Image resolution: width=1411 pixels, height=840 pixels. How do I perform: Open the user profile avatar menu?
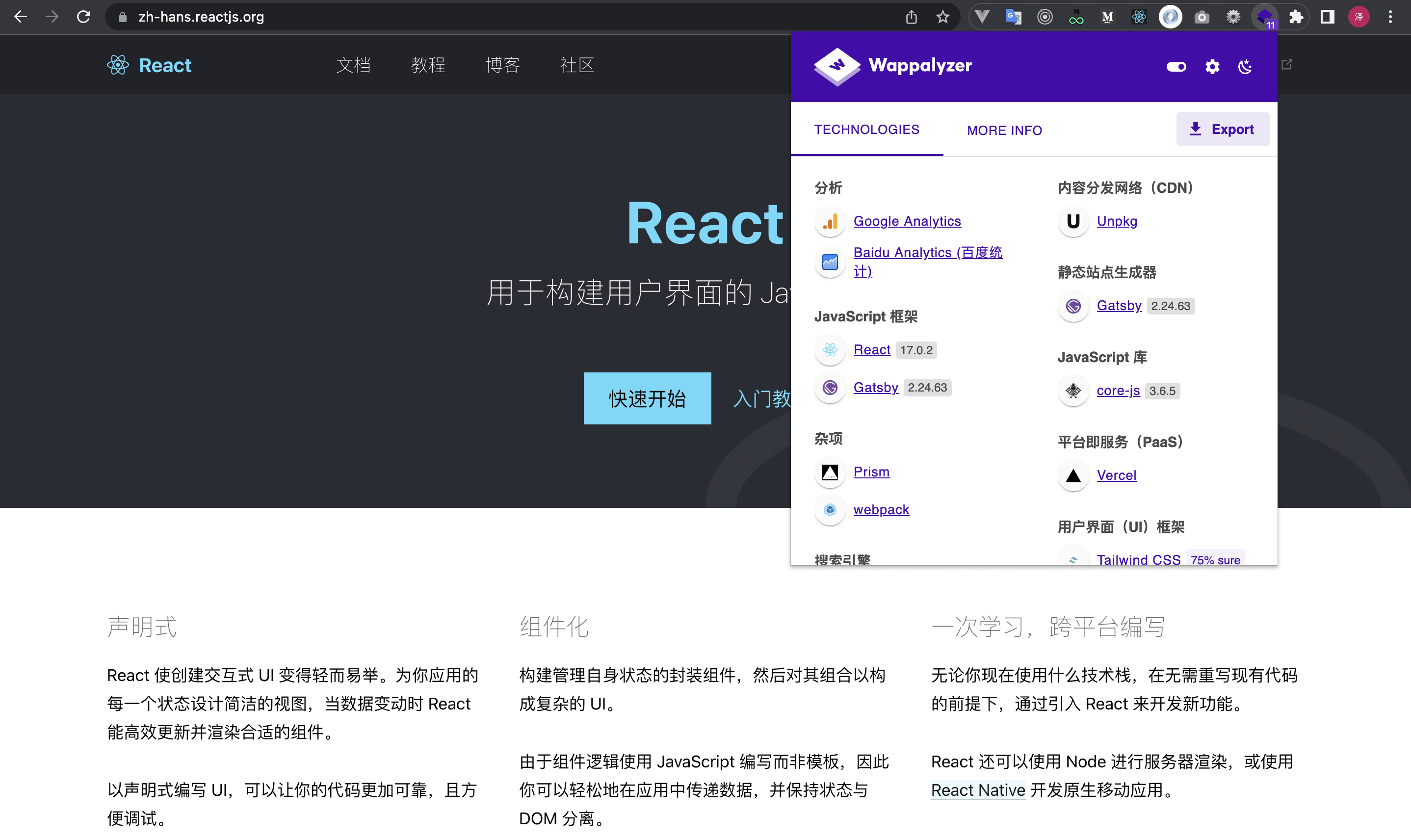pyautogui.click(x=1359, y=17)
